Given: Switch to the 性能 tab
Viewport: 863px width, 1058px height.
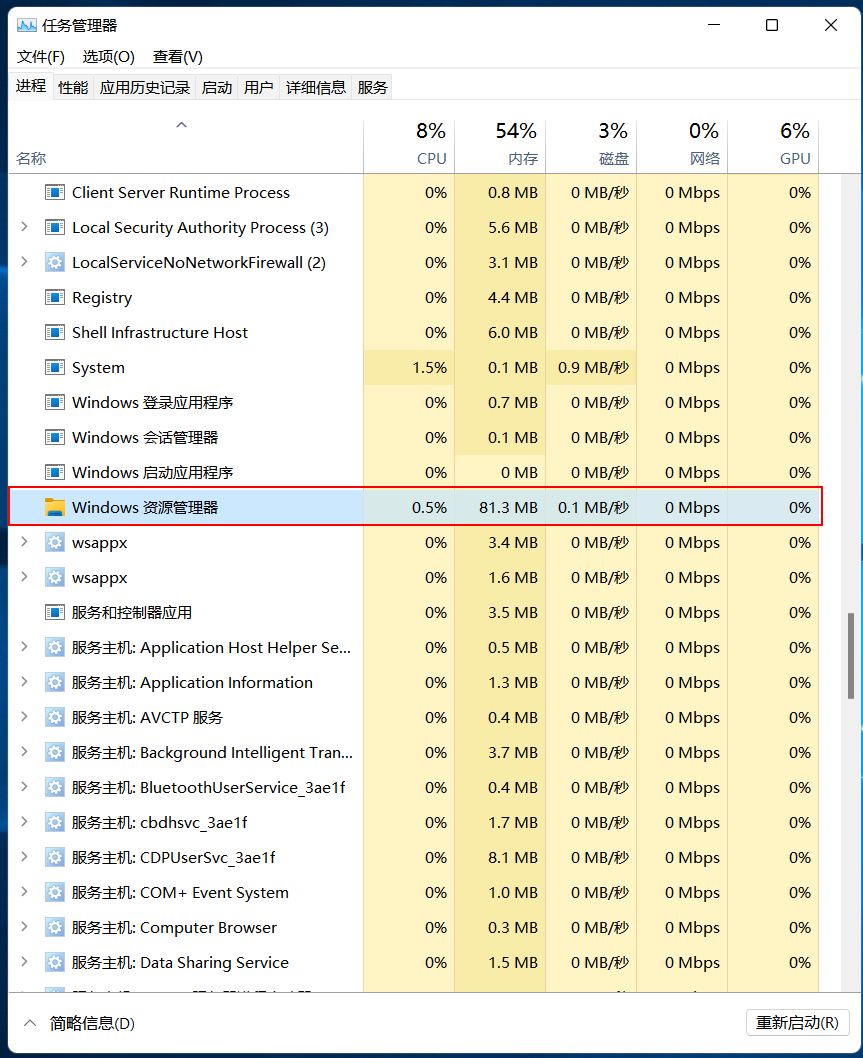Looking at the screenshot, I should point(72,87).
